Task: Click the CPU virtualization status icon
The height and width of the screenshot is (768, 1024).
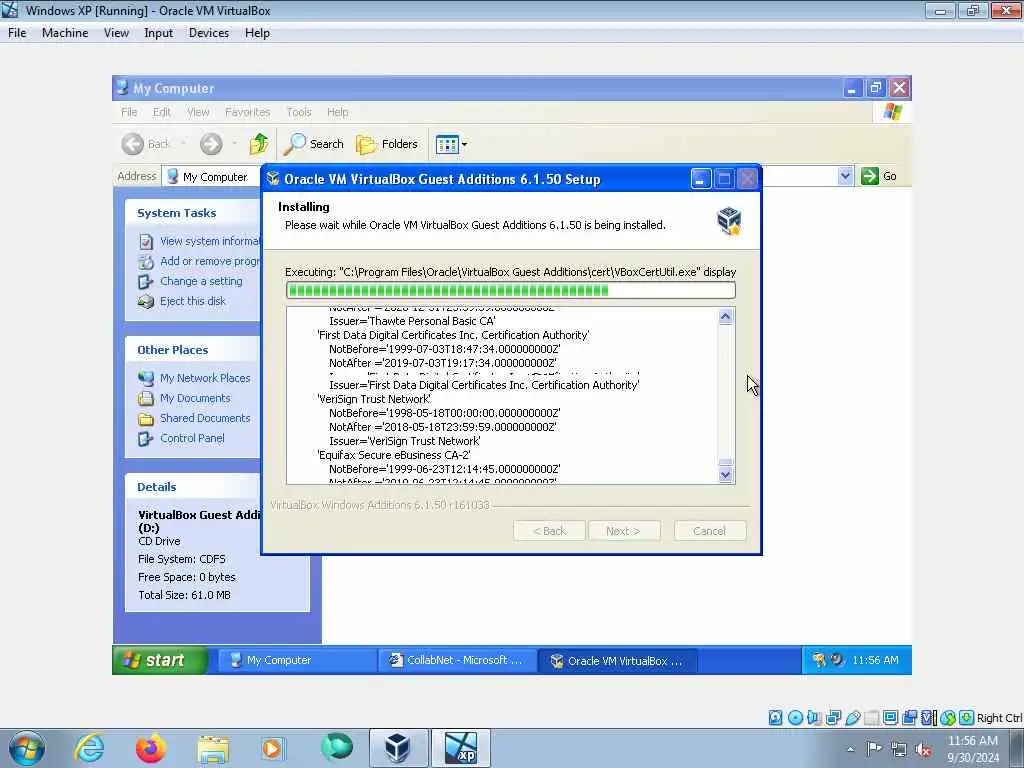Action: coord(928,718)
